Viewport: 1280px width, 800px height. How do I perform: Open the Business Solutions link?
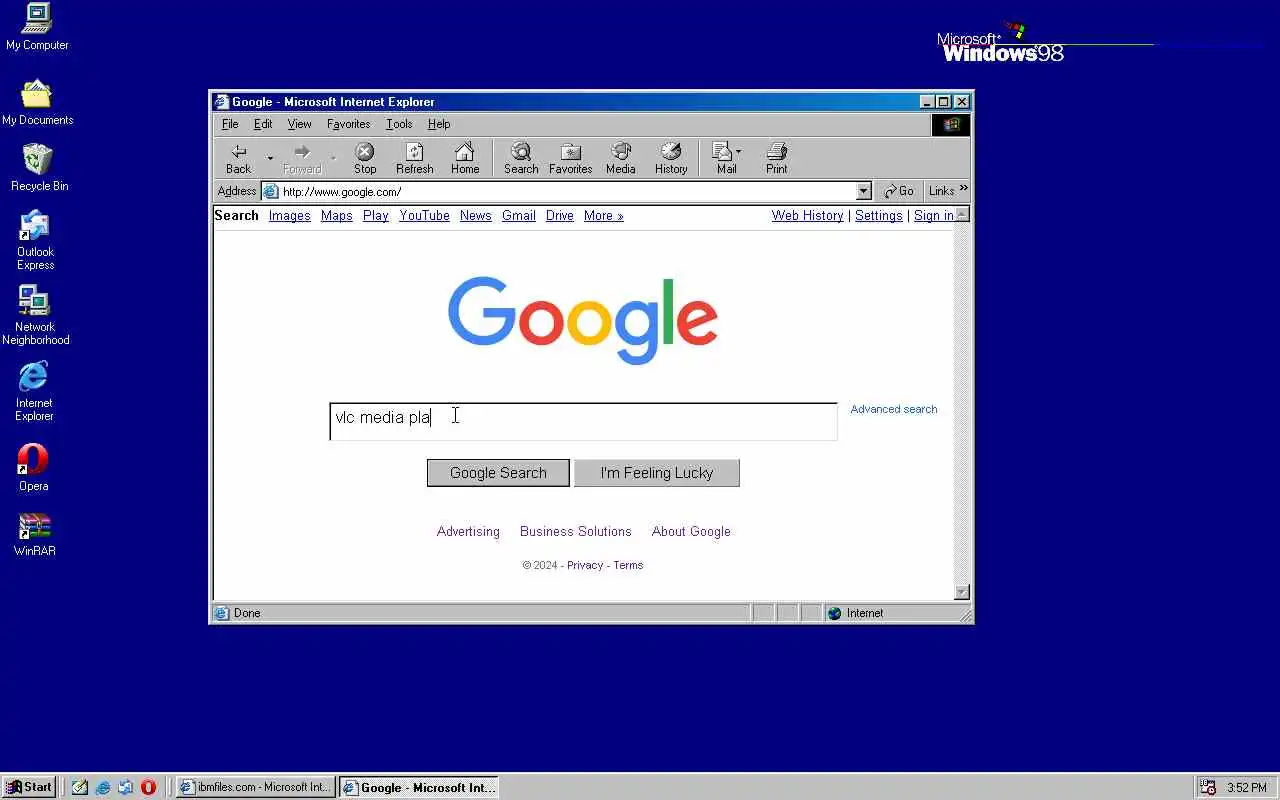click(x=575, y=531)
